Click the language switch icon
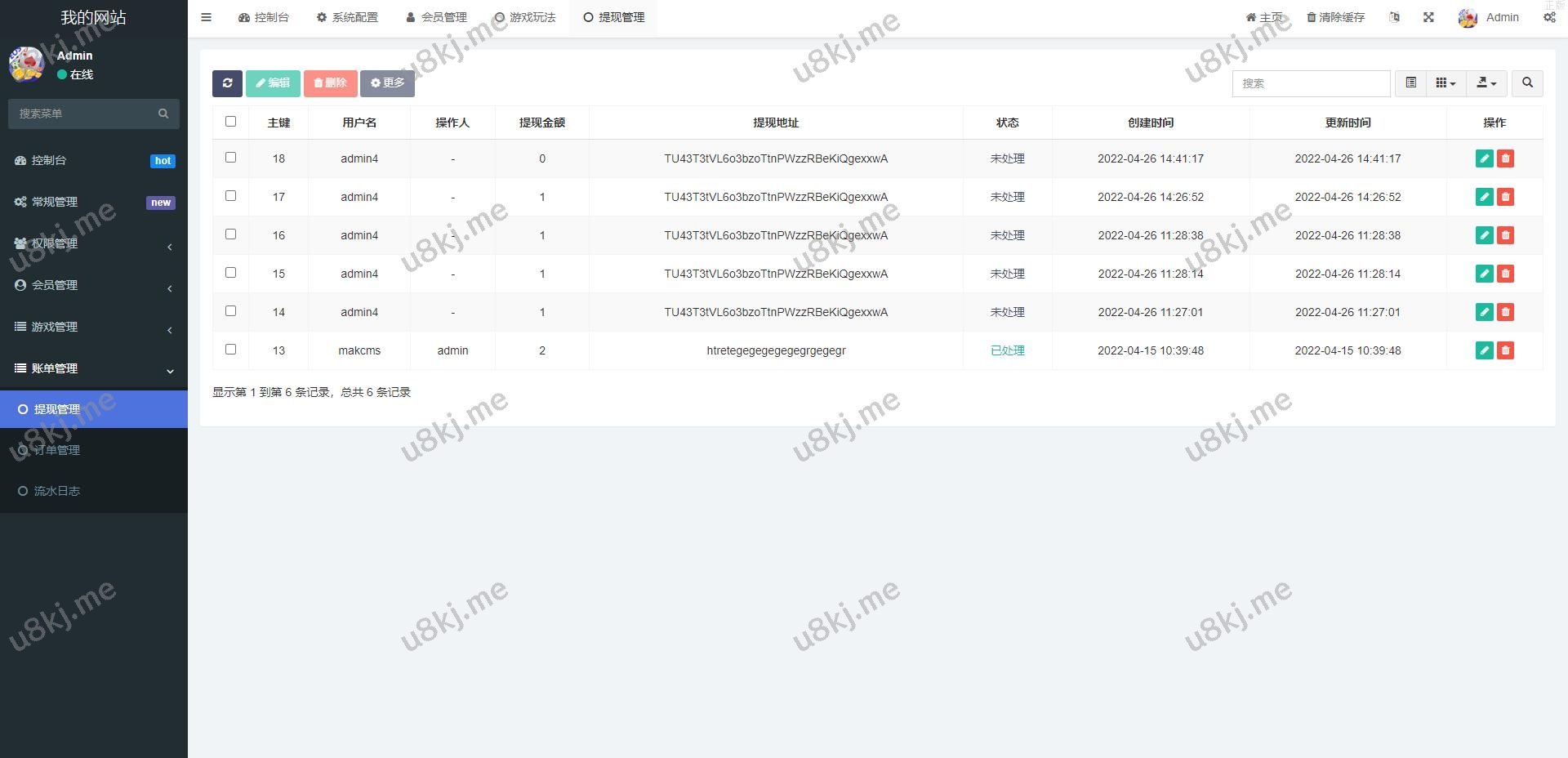Screen dimensions: 1568x758 (1394, 17)
